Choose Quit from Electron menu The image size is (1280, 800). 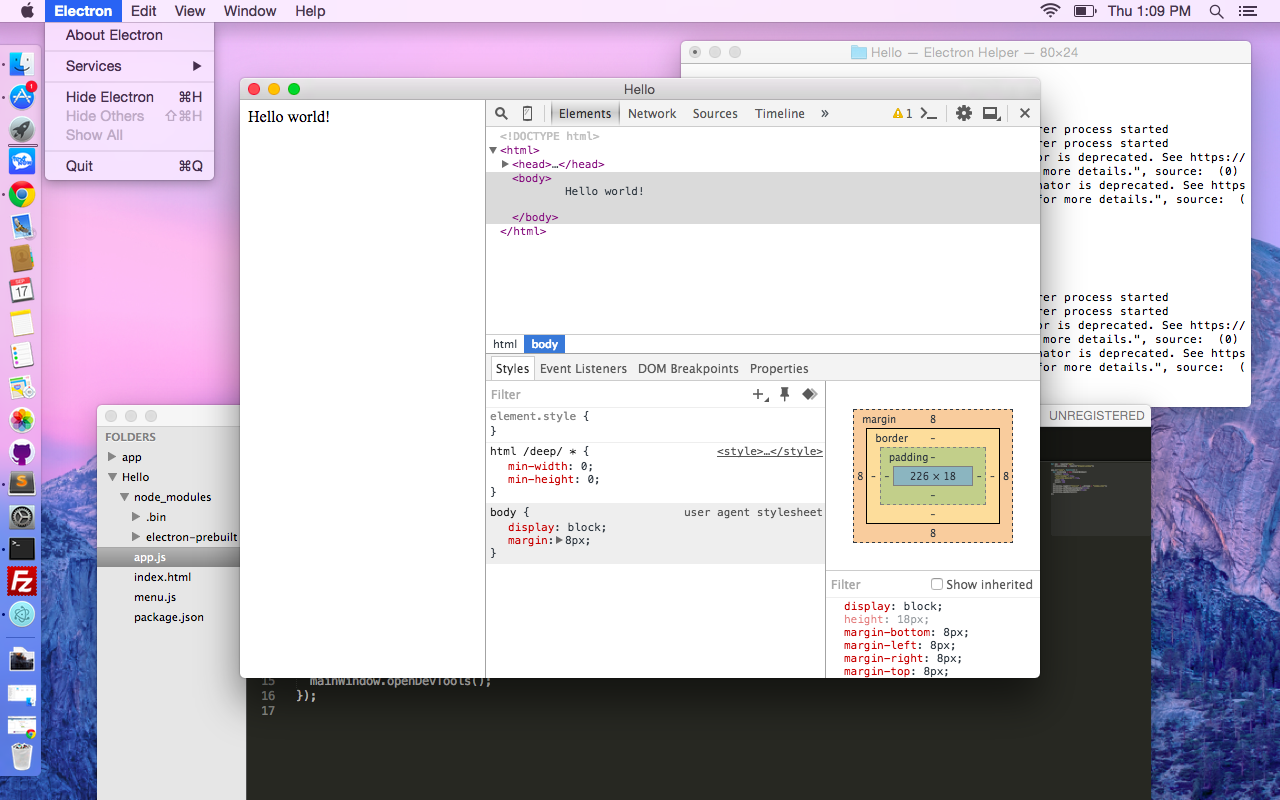(x=129, y=166)
